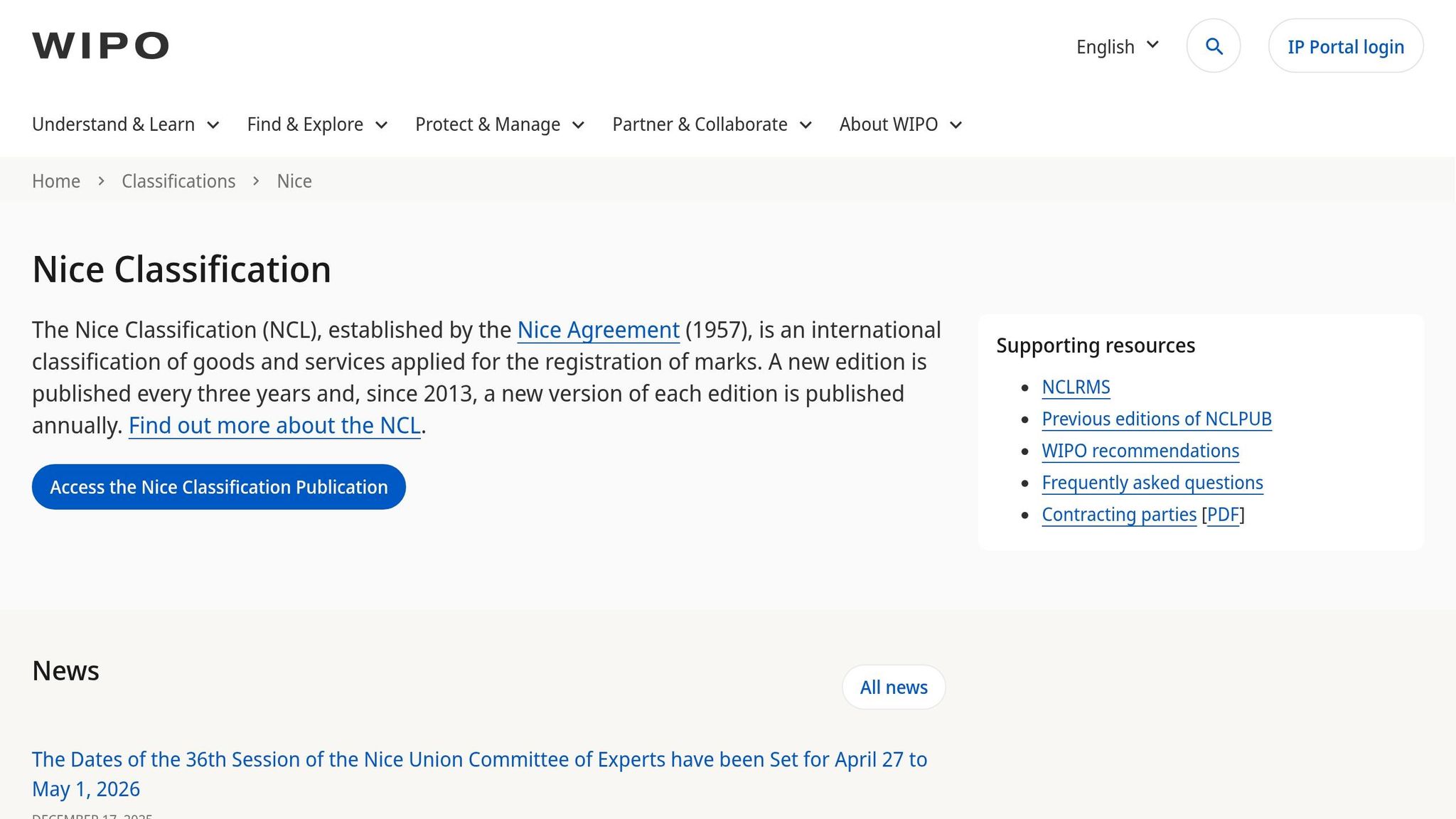Click the WIPO logo

pos(100,45)
